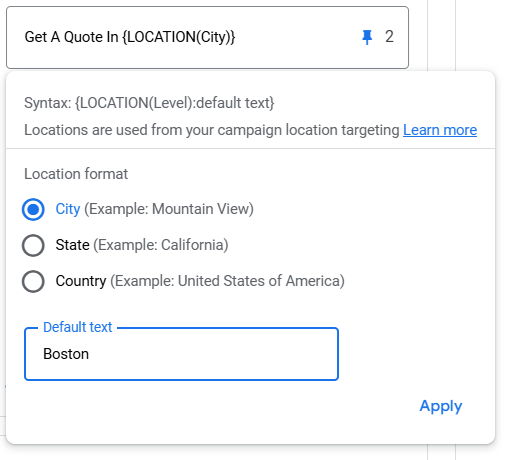This screenshot has width=517, height=460.
Task: Click the pin position number 2
Action: 389,37
